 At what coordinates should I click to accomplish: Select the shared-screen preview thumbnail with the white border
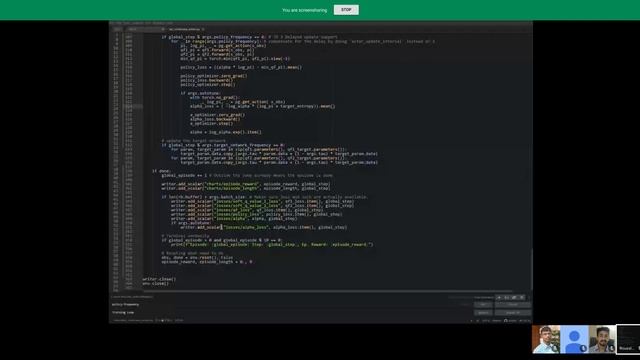click(629, 339)
